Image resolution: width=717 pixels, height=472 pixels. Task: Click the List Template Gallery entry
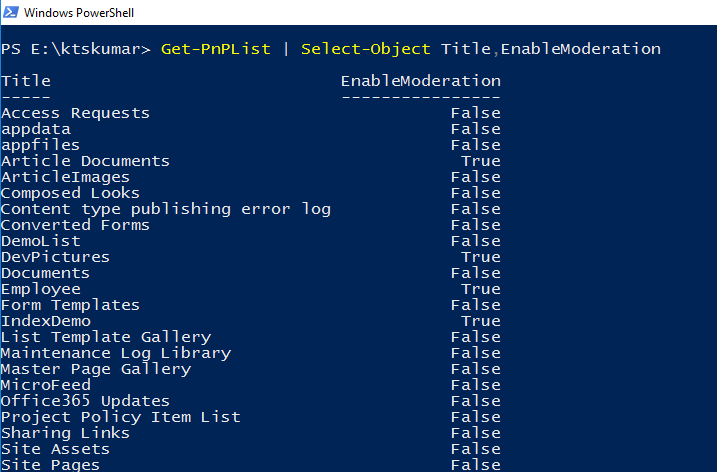[x=105, y=337]
